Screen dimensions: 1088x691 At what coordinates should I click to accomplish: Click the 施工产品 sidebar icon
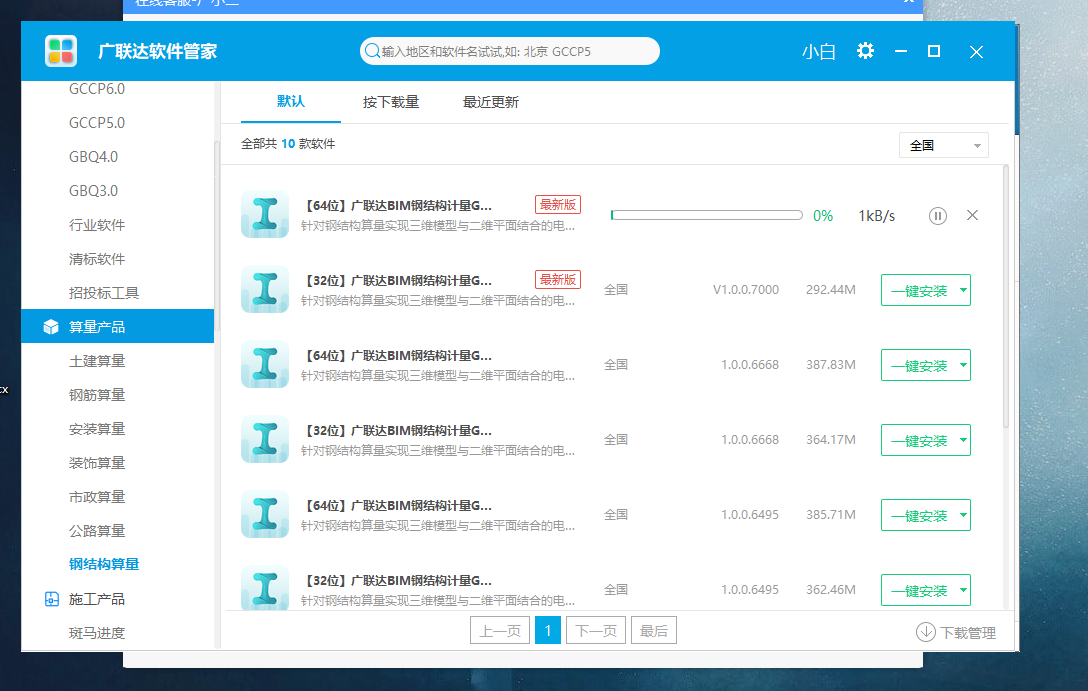51,599
